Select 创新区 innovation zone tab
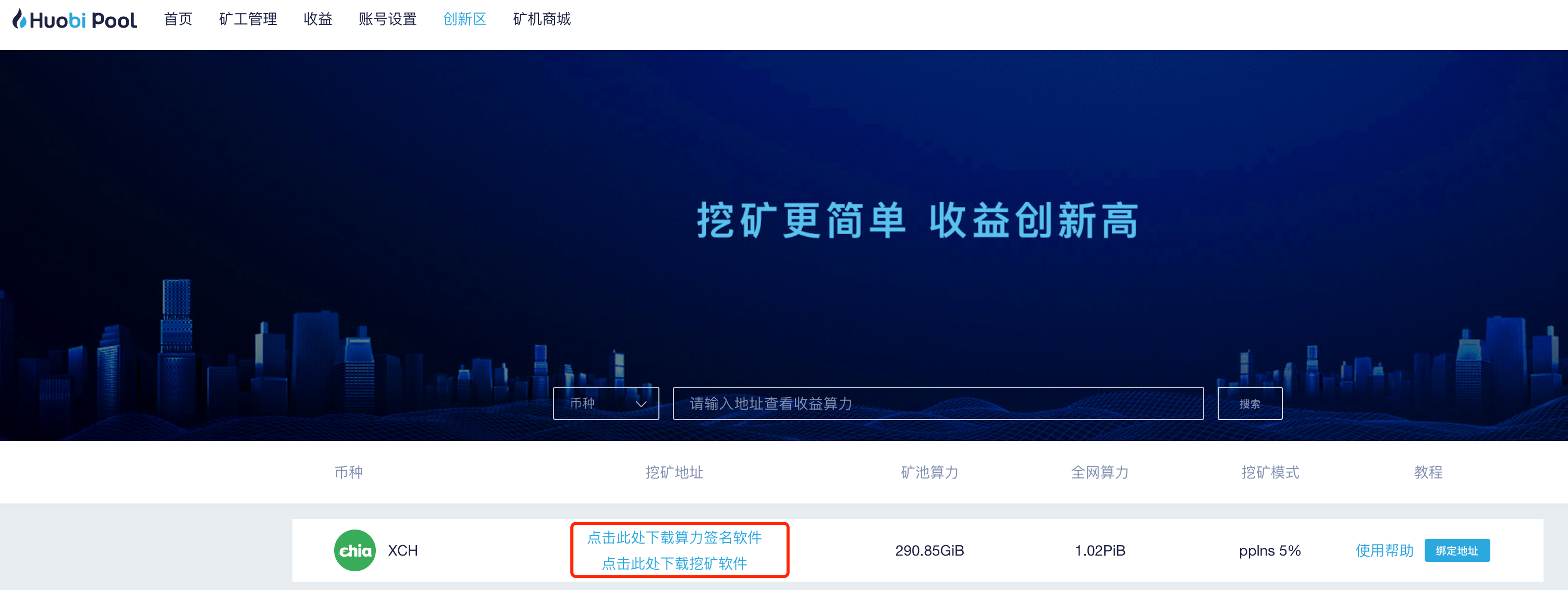 pyautogui.click(x=464, y=19)
